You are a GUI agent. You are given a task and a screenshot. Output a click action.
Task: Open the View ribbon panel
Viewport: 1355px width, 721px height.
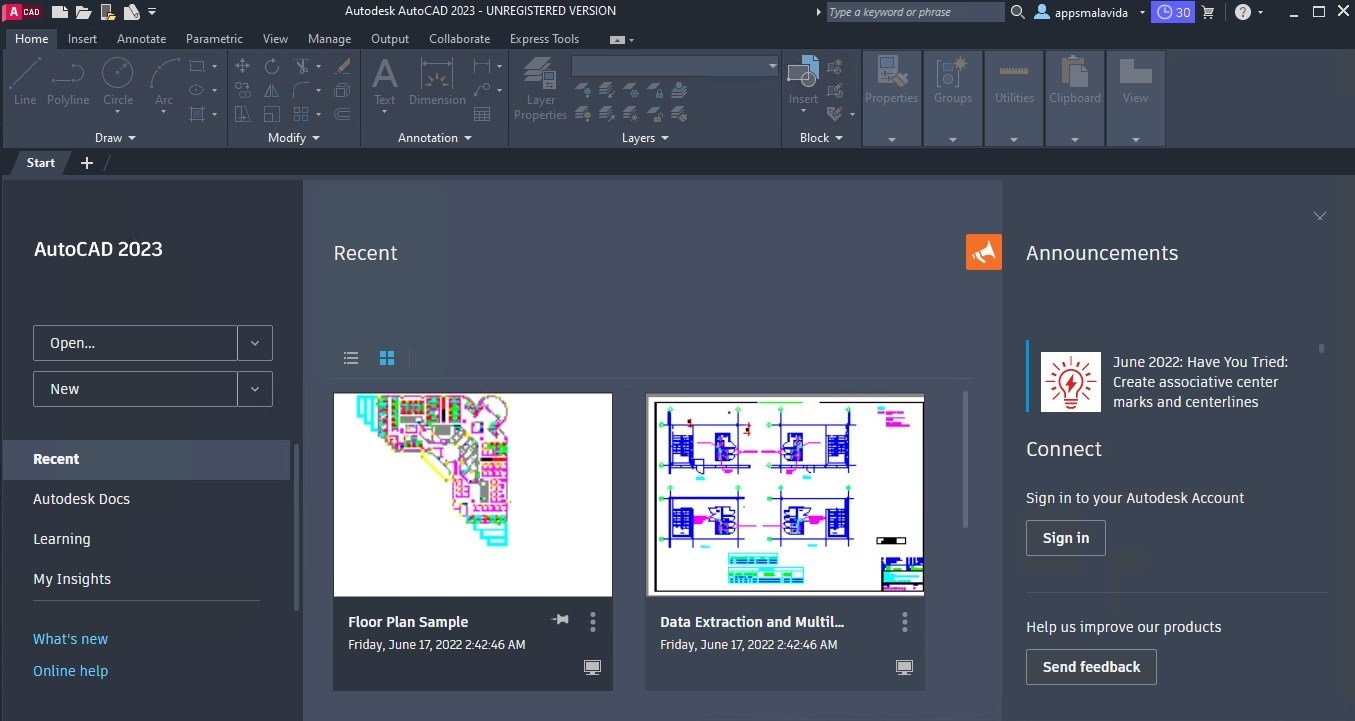(x=1135, y=98)
